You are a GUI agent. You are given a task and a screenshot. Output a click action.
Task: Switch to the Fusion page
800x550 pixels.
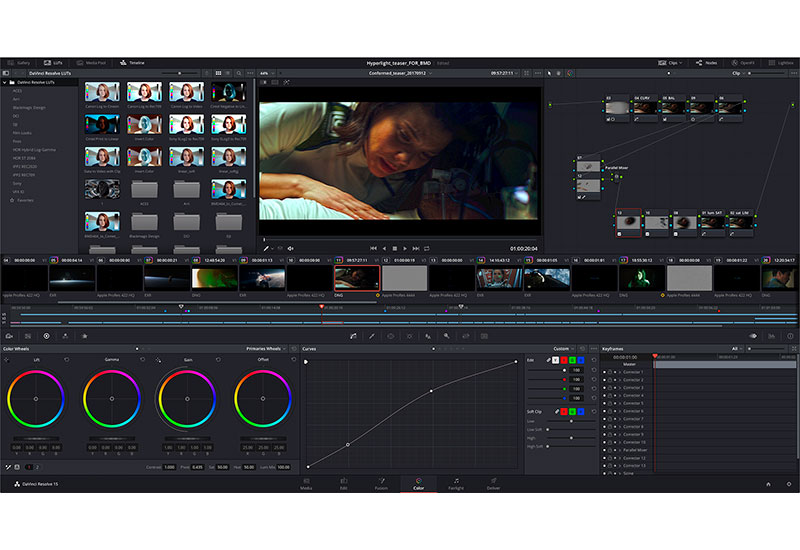381,484
